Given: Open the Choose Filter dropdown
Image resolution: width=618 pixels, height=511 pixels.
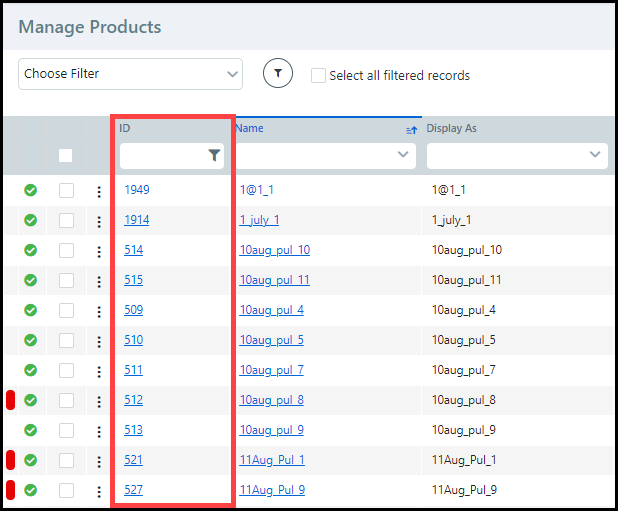Looking at the screenshot, I should click(x=130, y=74).
